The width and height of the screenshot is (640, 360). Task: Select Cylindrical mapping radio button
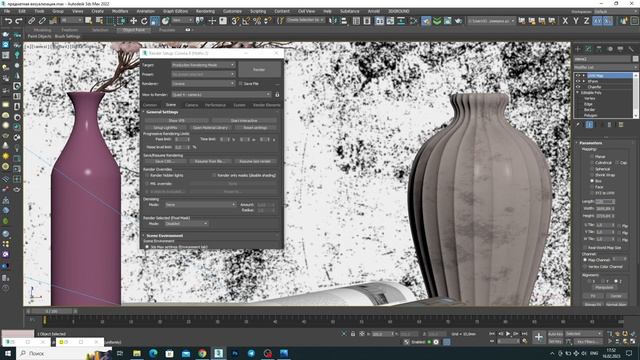592,162
